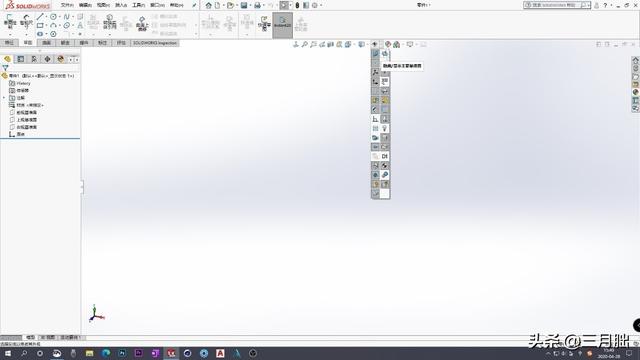Select the Spline sketch tool
Screen dimensions: 640x360
pos(67,17)
